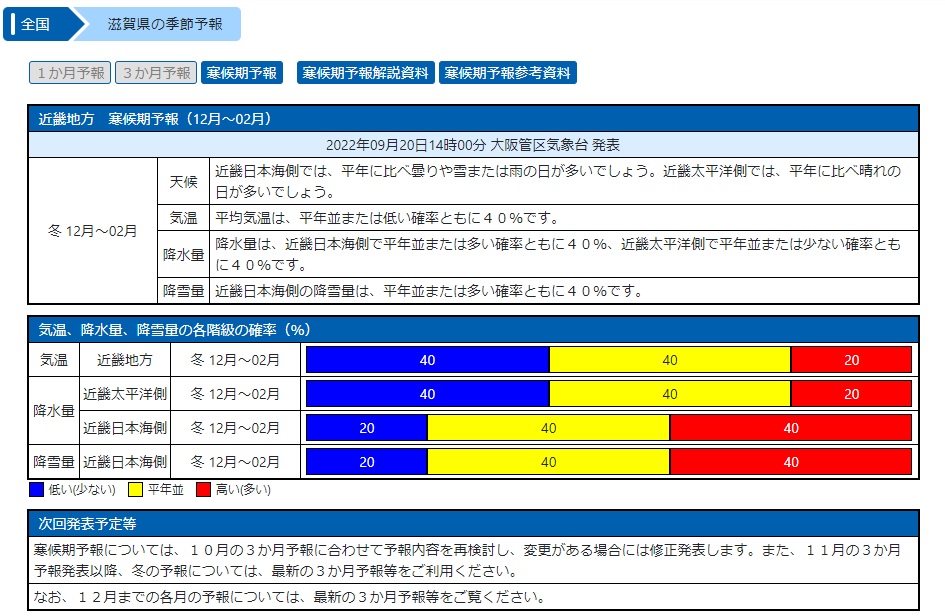The image size is (945, 616).
Task: Click red 40 segment in 降水量 近畿日本海側 row
Action: coord(791,428)
